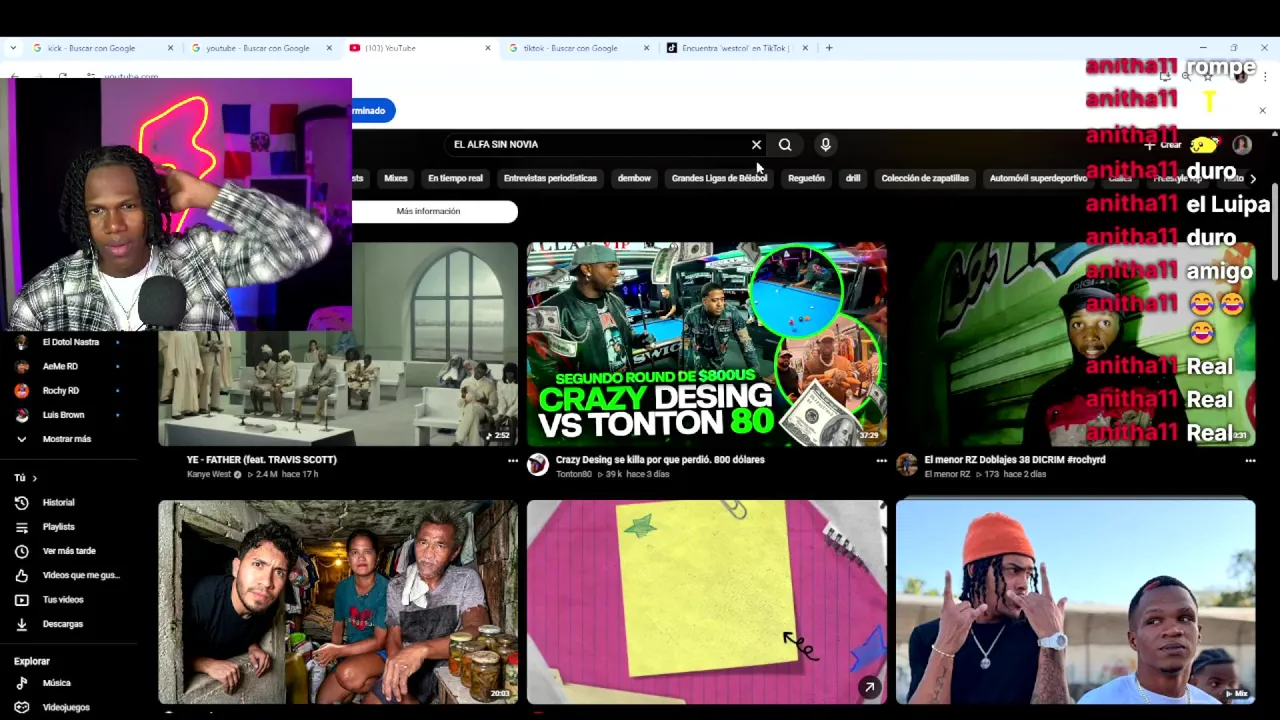Open the Chrome three-dot menu
Screen dimensions: 1280x720
[x=1265, y=76]
